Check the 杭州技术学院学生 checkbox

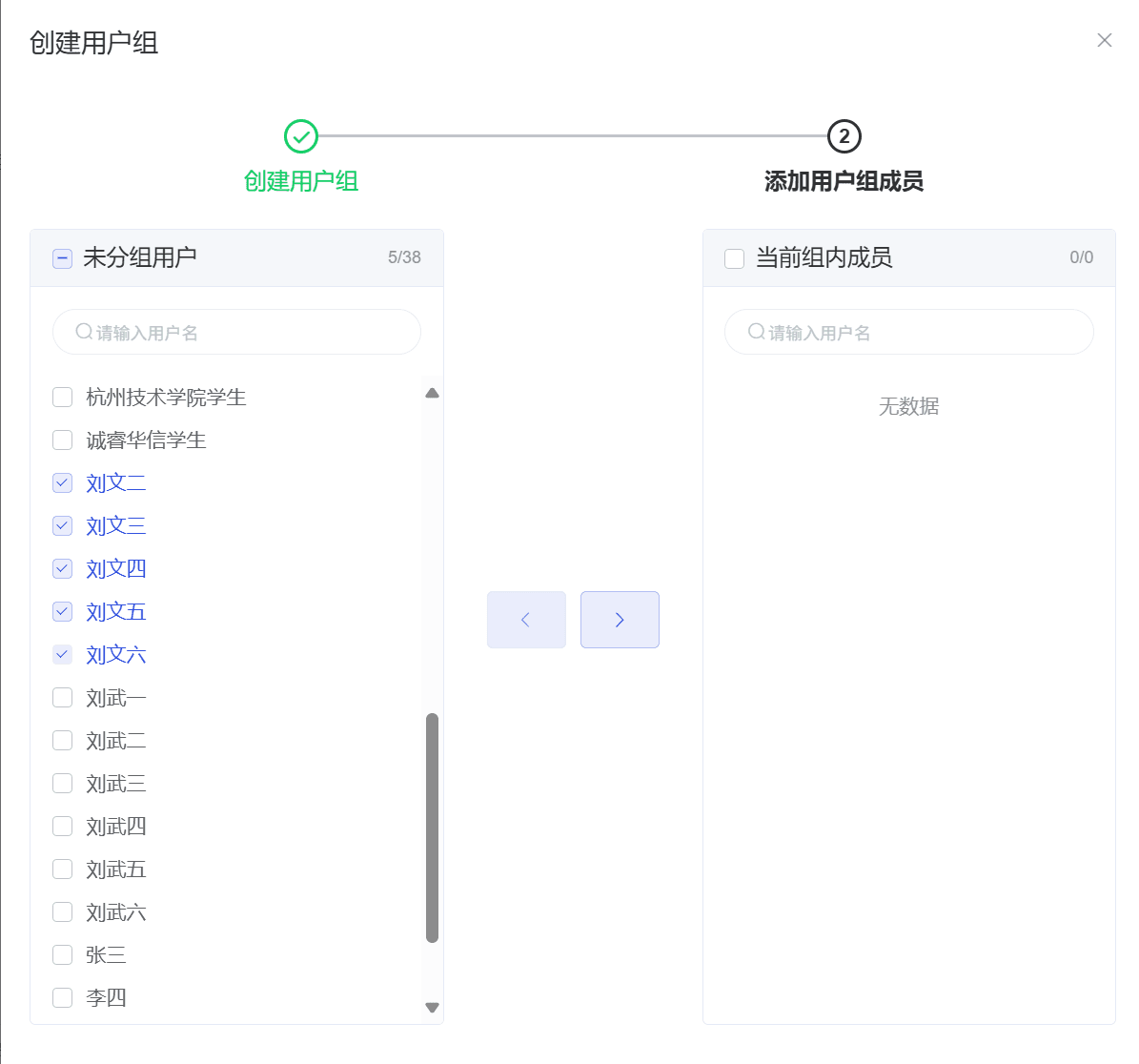click(62, 398)
